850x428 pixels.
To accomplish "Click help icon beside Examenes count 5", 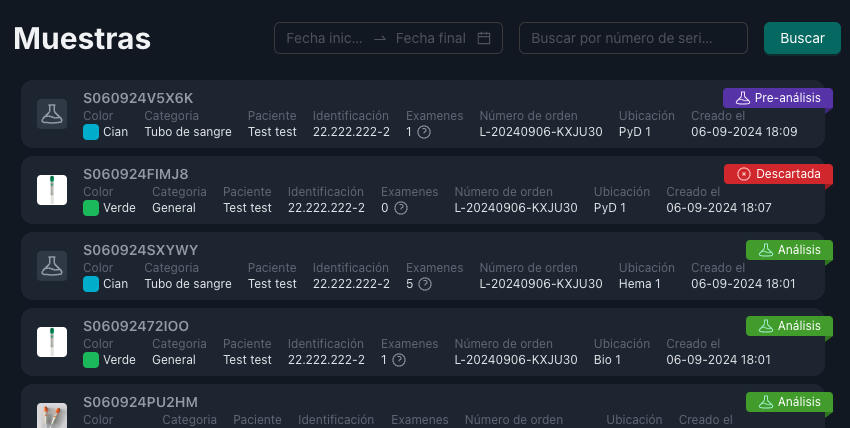I will (x=425, y=284).
